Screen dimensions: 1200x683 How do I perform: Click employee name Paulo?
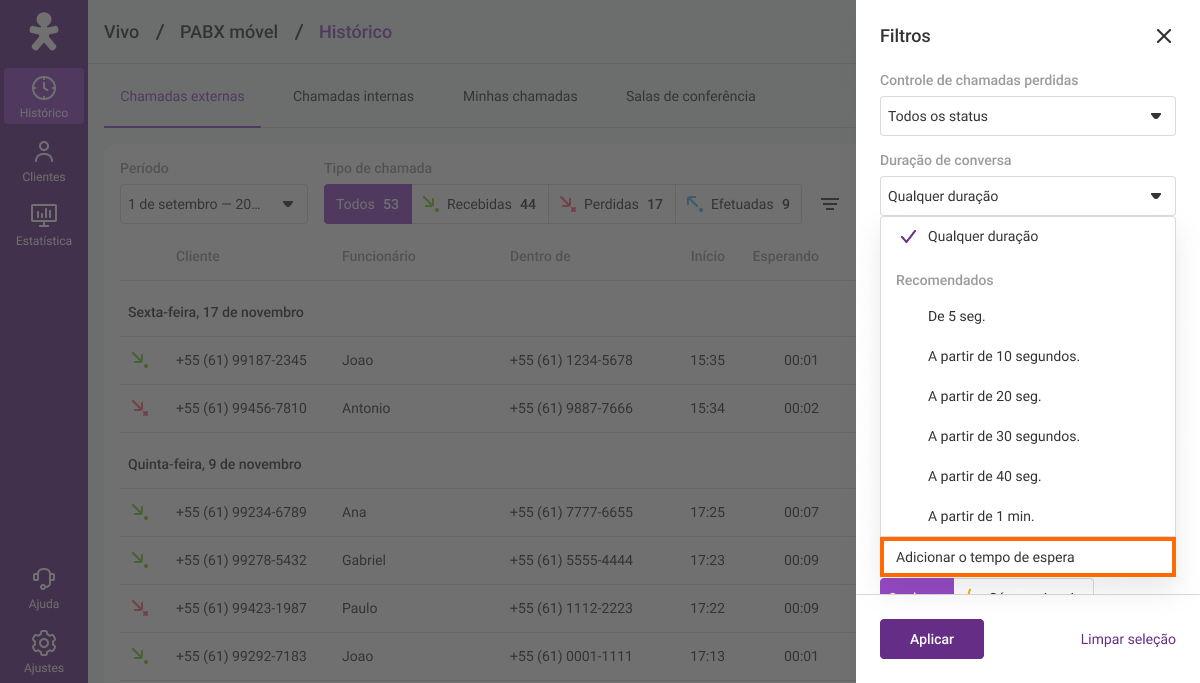pos(360,608)
